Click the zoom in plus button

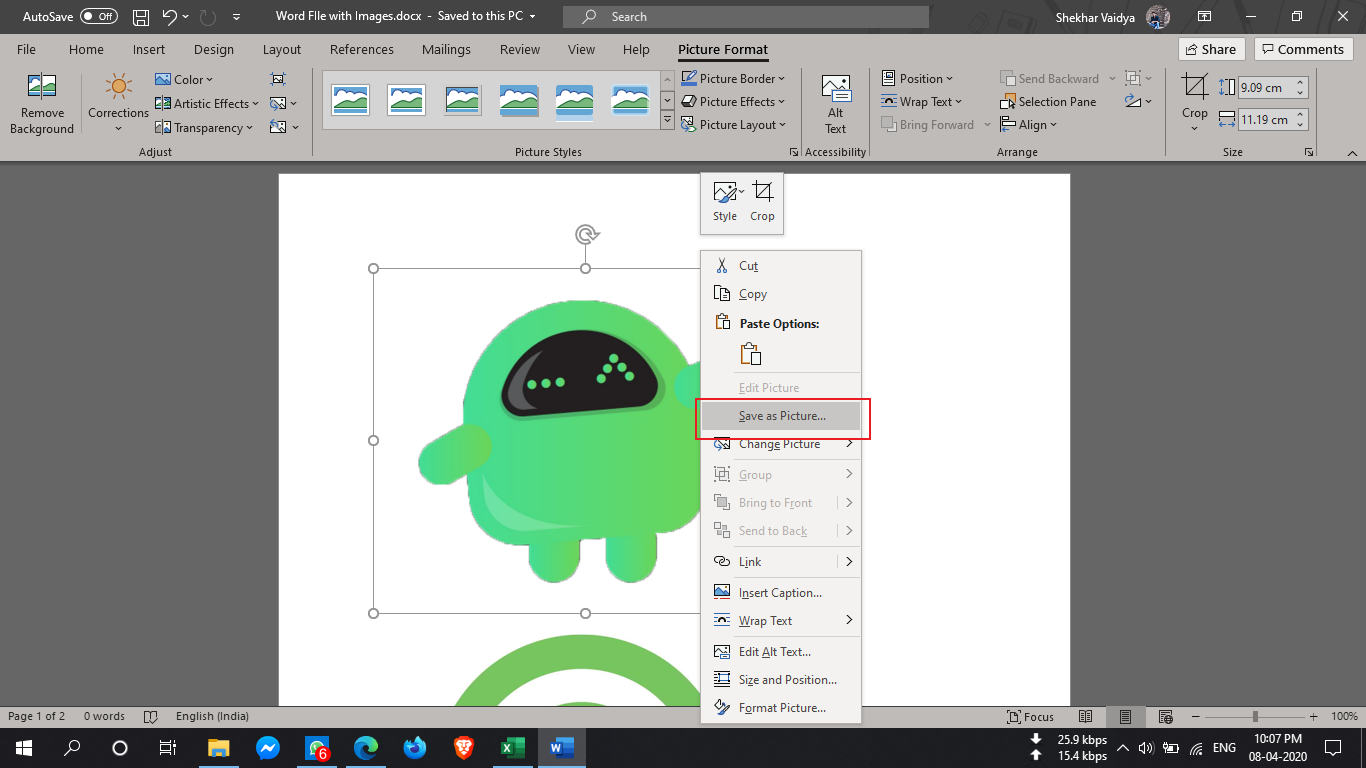(1315, 717)
